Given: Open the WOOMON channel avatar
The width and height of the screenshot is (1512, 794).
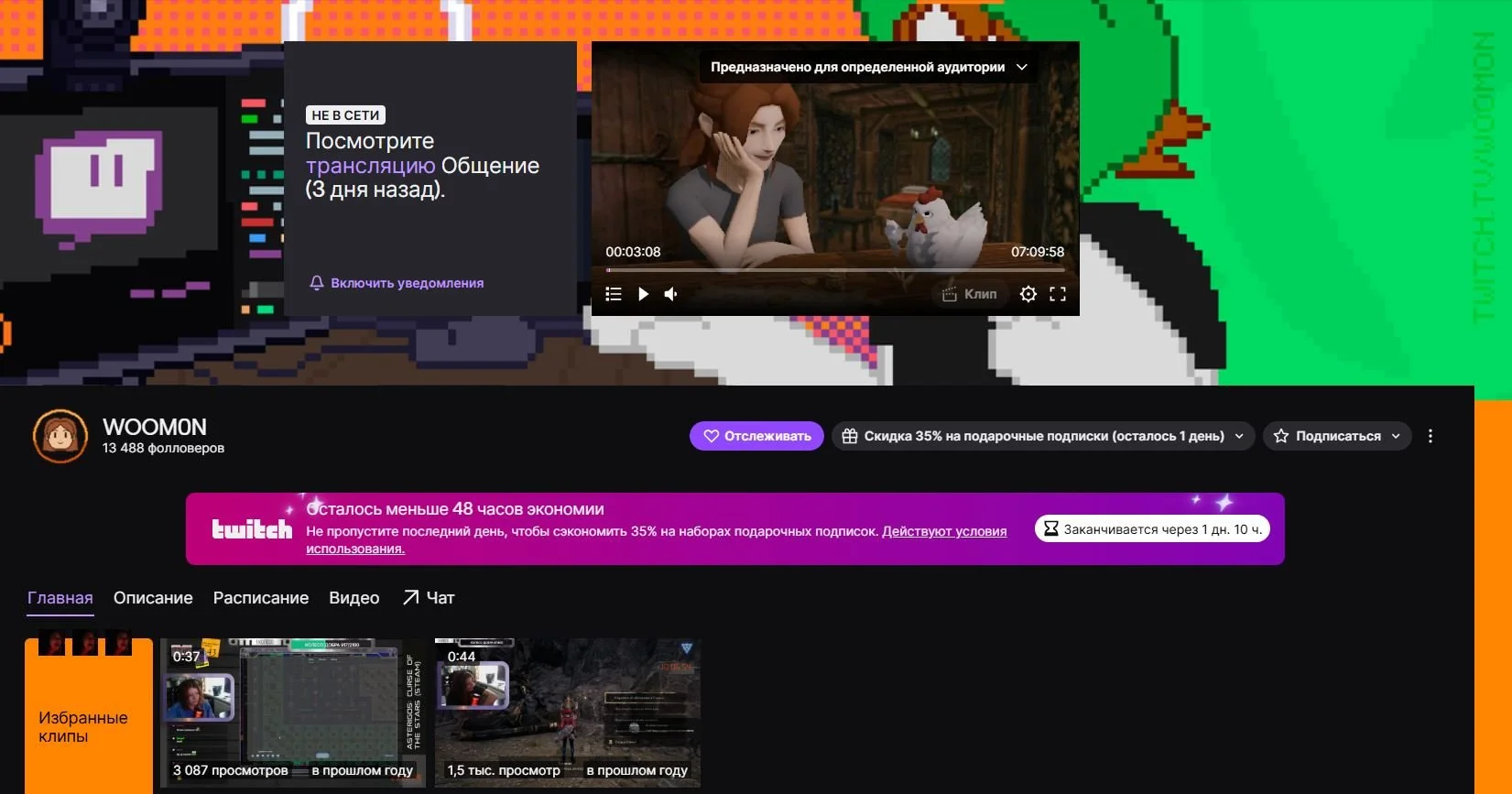Looking at the screenshot, I should pos(60,436).
